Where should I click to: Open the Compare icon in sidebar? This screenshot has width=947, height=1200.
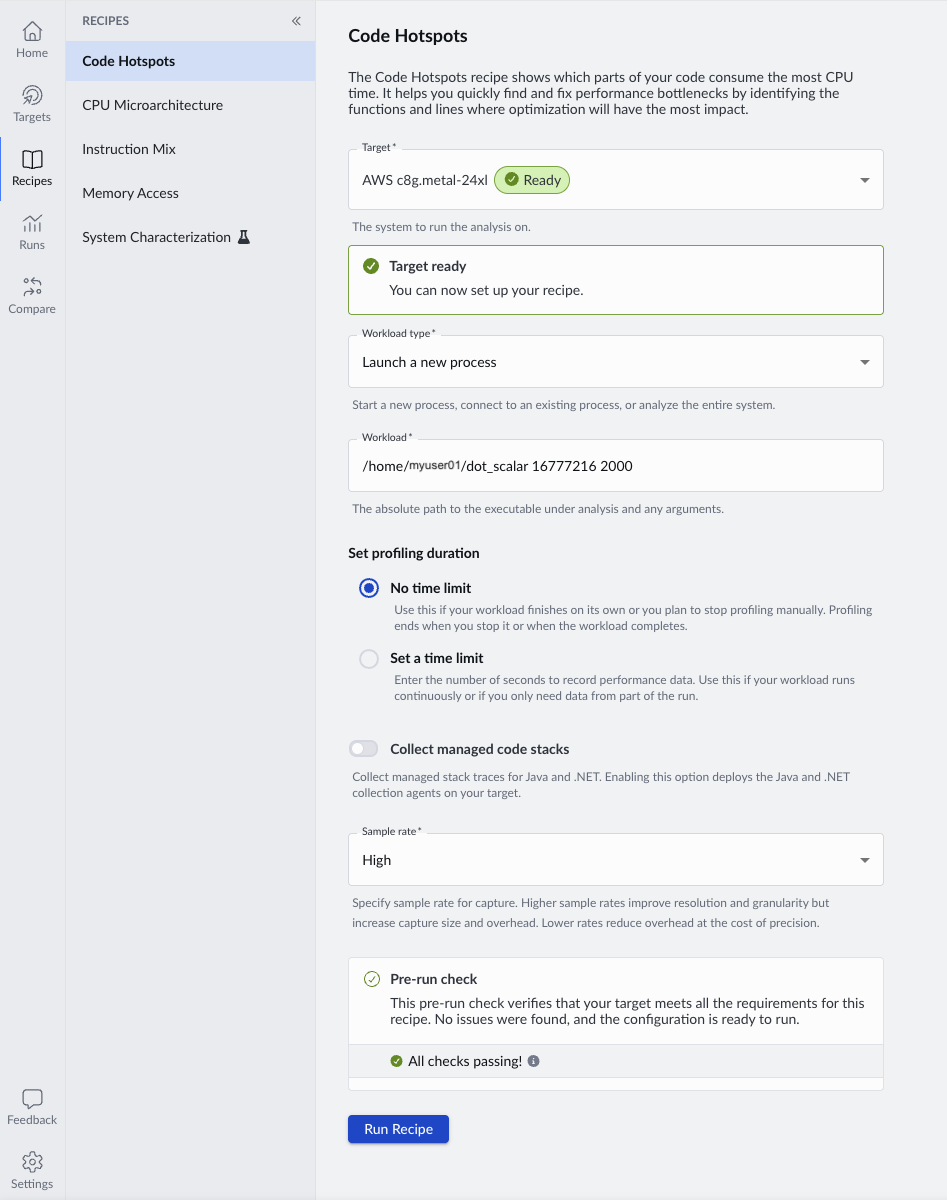click(x=32, y=288)
